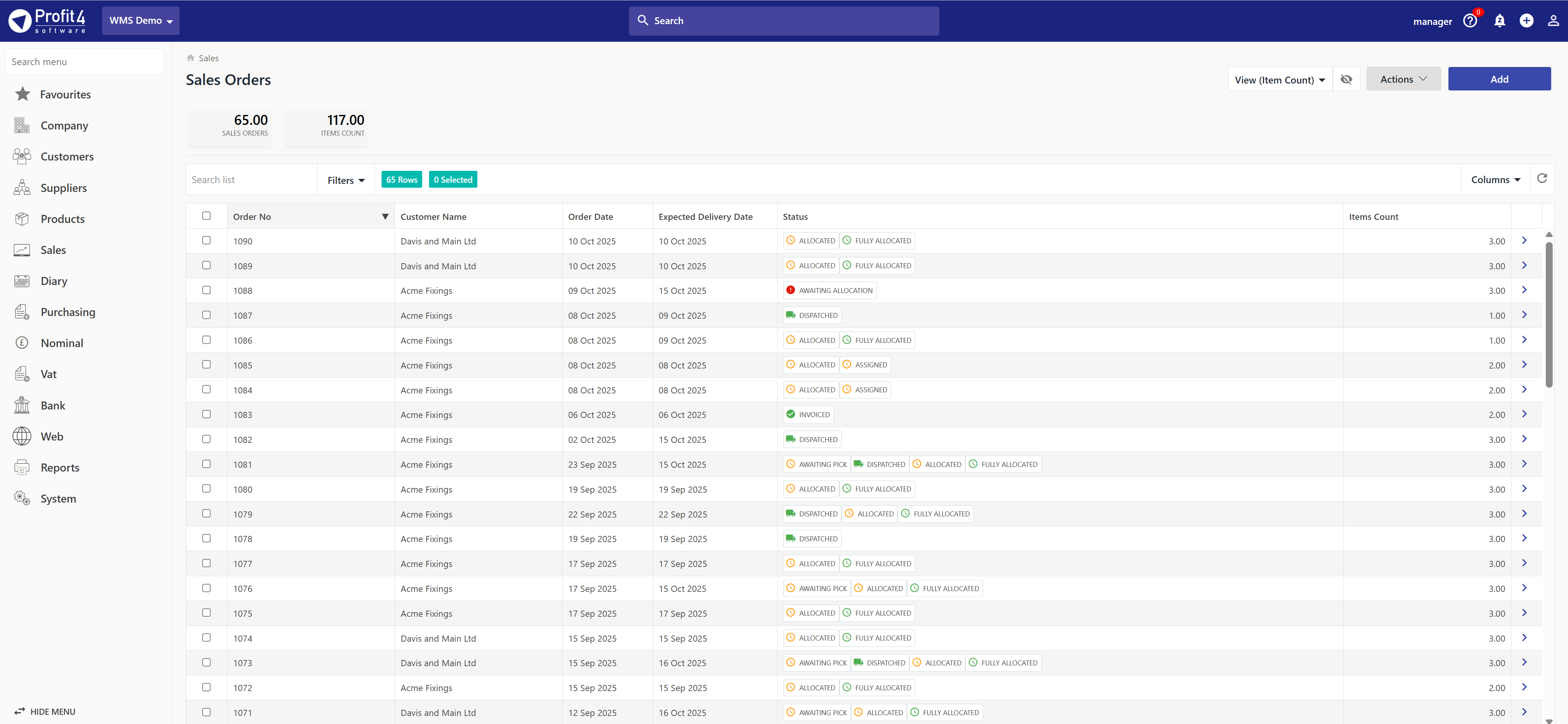Focus the Search menu field

(85, 61)
